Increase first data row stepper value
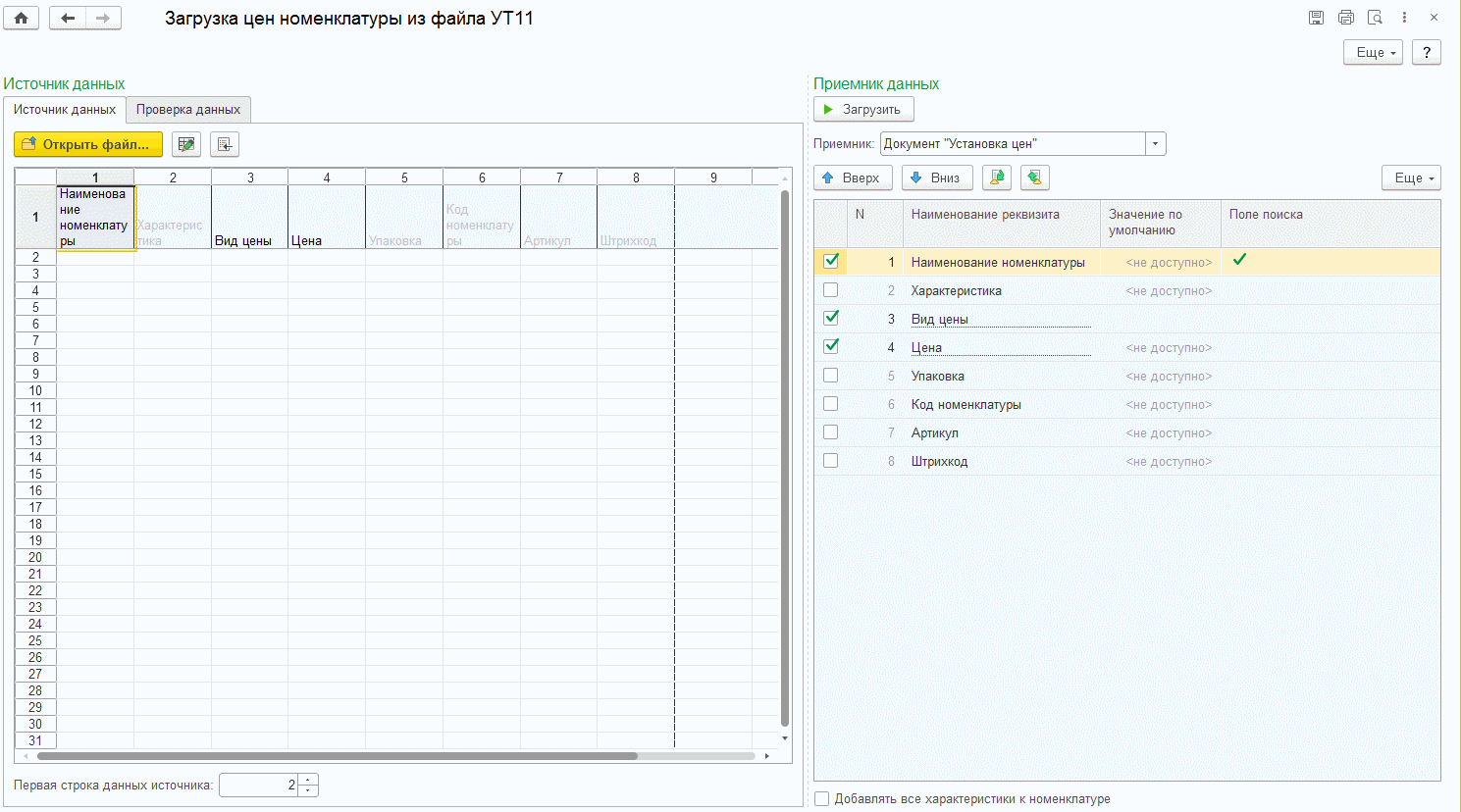The height and width of the screenshot is (812, 1461). click(x=308, y=781)
